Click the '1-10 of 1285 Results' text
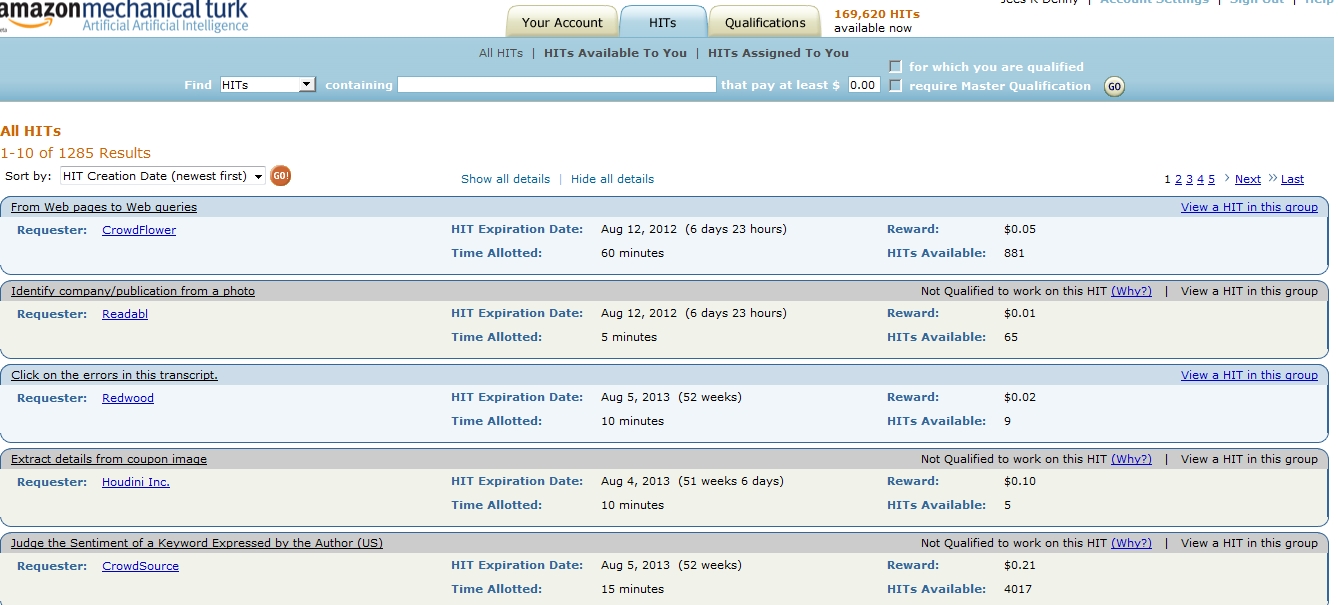Viewport: 1339px width, 605px height. 76,153
